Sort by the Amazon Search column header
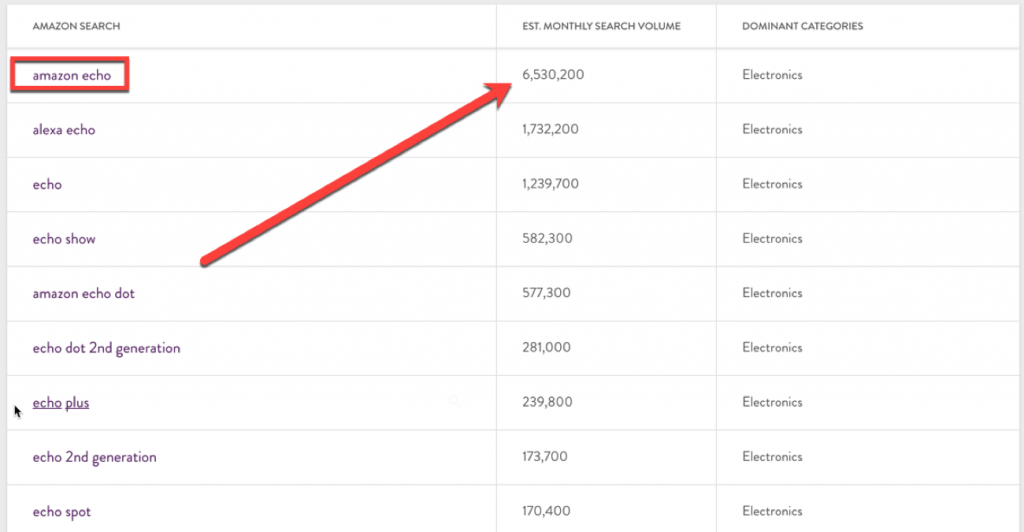The height and width of the screenshot is (532, 1024). (x=76, y=26)
